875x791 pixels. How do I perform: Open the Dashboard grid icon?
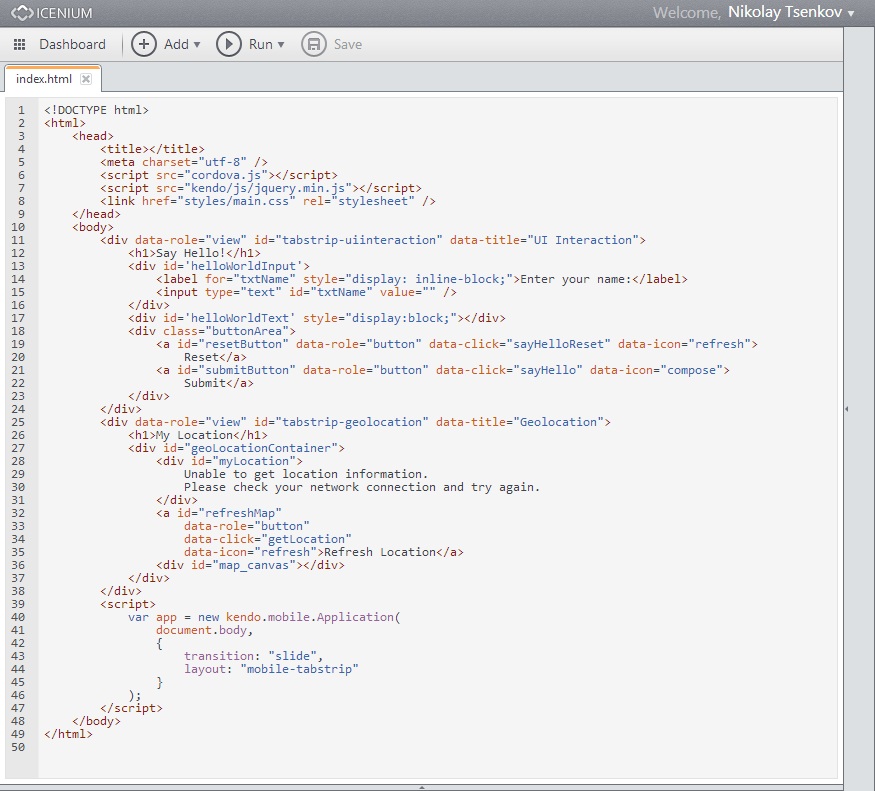click(20, 45)
